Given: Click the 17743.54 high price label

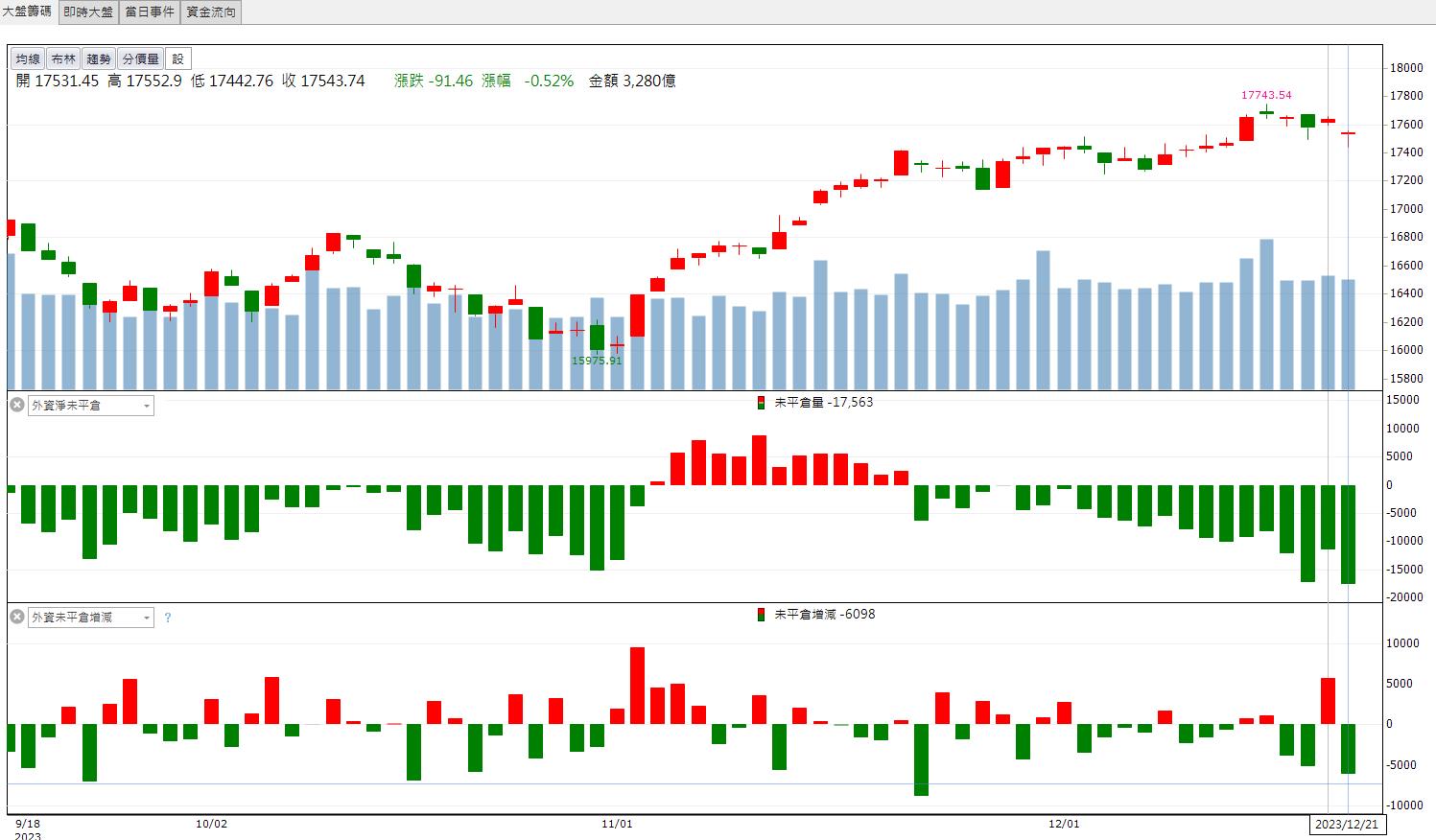Looking at the screenshot, I should (x=1266, y=95).
